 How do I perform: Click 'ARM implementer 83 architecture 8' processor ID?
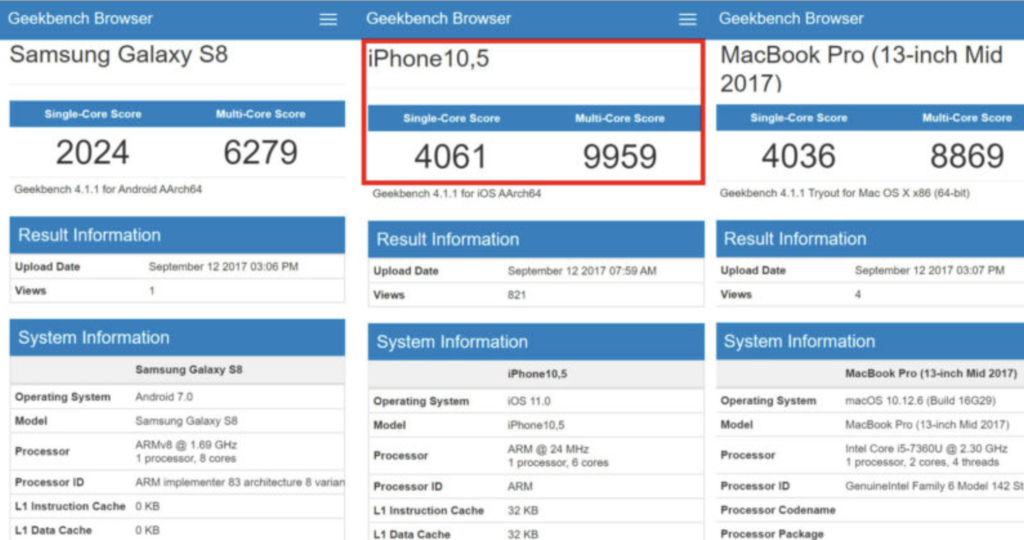[240, 483]
